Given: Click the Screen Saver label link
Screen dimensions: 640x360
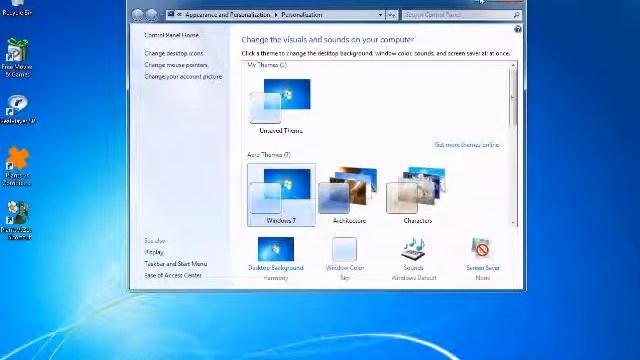Looking at the screenshot, I should pyautogui.click(x=483, y=268).
